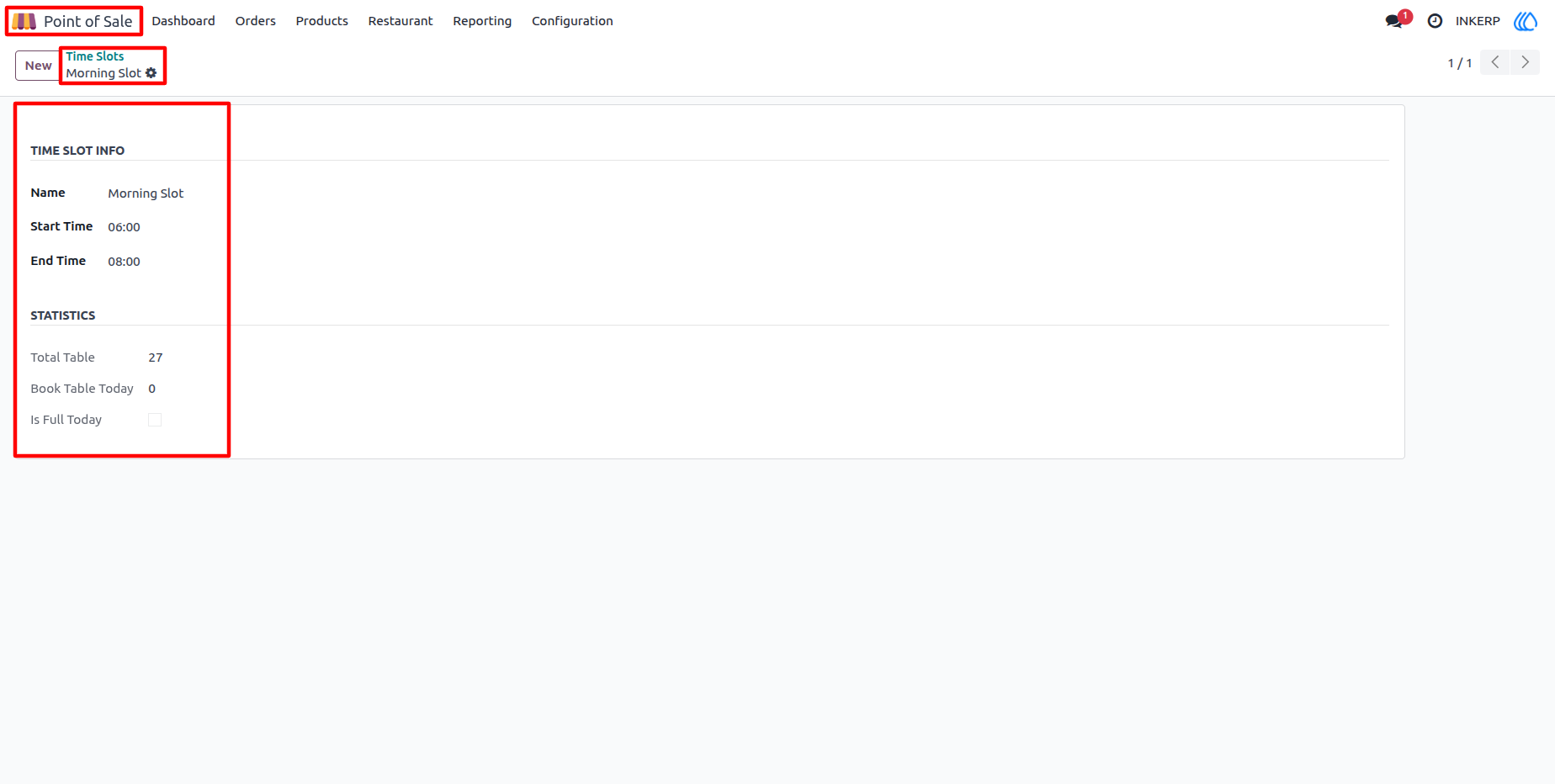Click the Point of Sale title text
Viewport: 1555px width, 784px height.
(88, 21)
